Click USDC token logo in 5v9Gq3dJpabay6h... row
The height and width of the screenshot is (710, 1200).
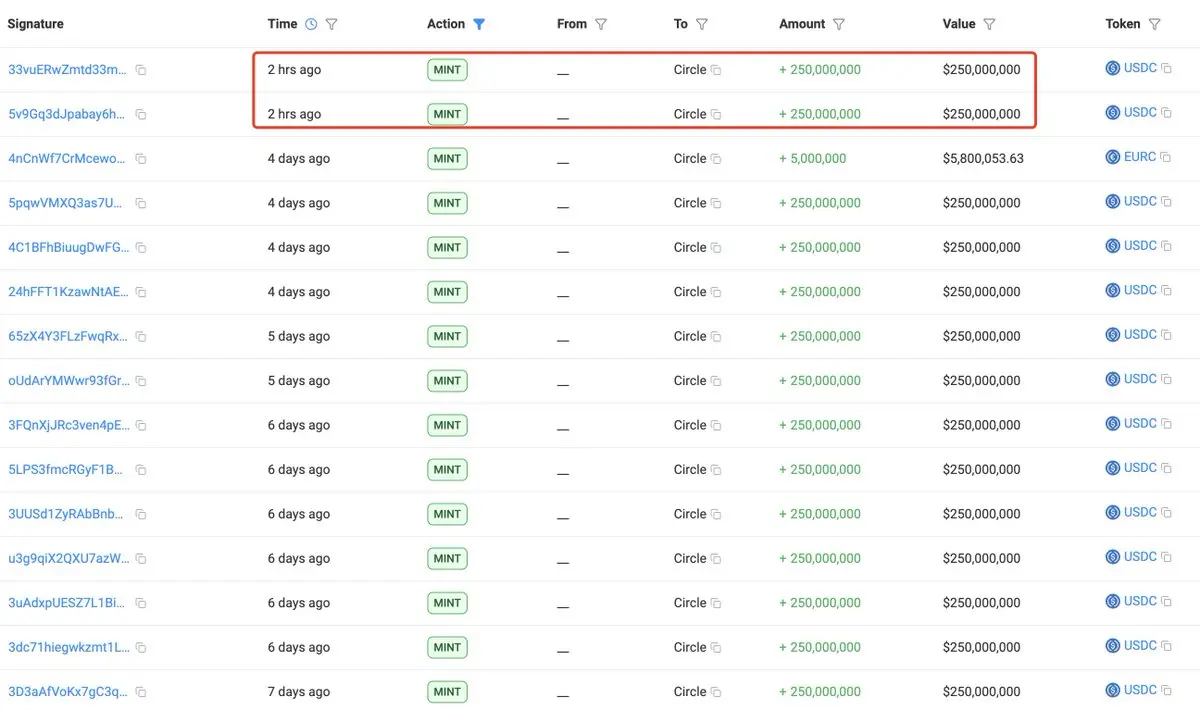pyautogui.click(x=1112, y=113)
